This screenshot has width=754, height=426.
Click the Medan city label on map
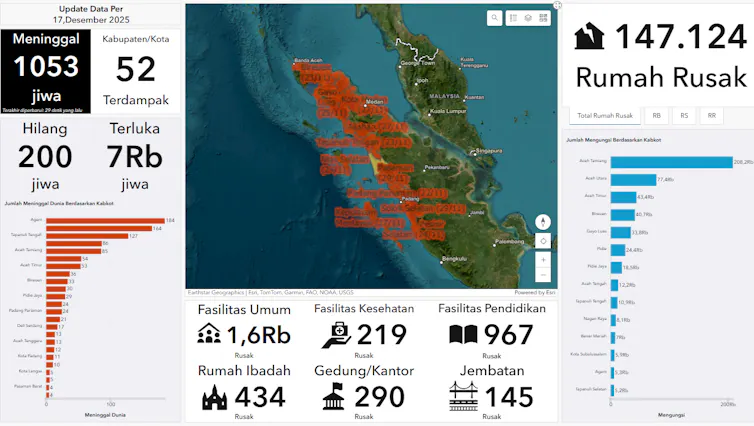click(375, 102)
